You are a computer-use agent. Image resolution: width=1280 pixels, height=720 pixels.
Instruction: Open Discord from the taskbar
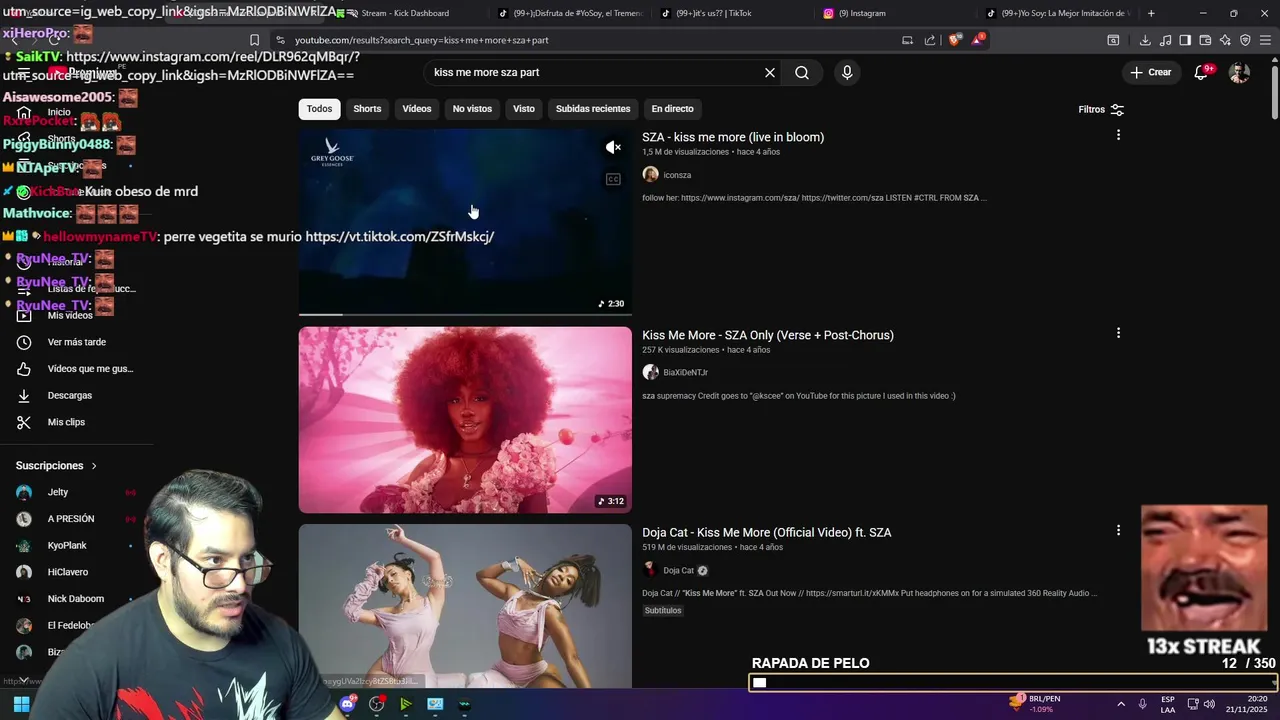point(347,704)
